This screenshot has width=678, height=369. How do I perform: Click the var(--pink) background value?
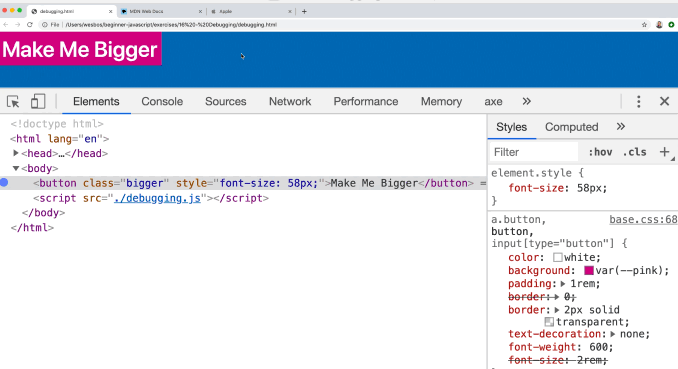coord(630,270)
